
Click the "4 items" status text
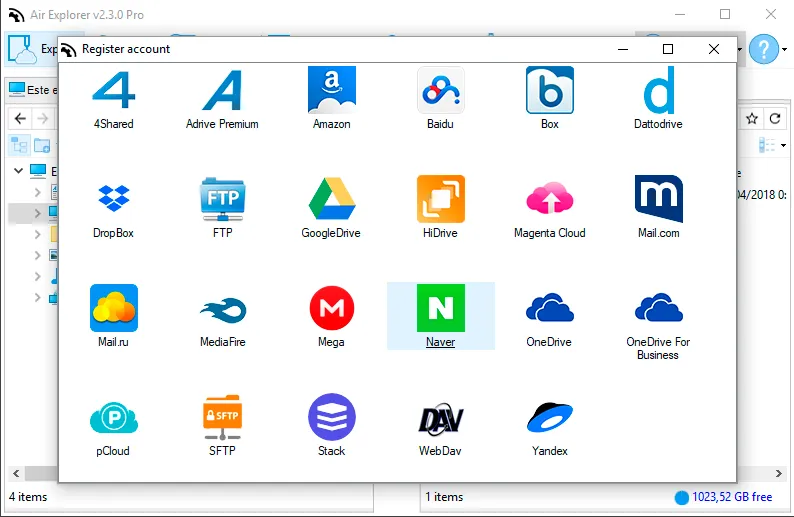point(28,497)
